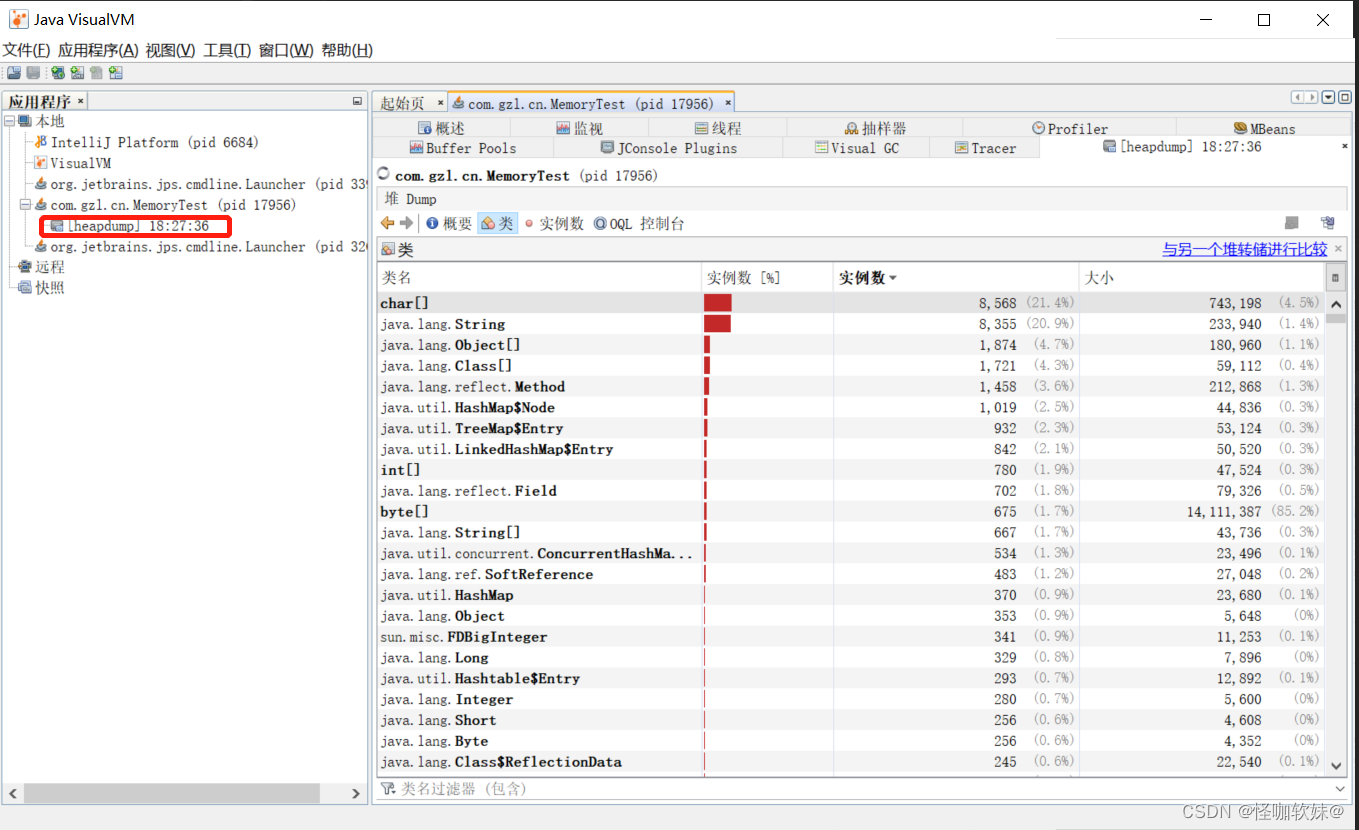Viewport: 1359px width, 830px height.
Task: Open the OQL 控制台 view
Action: point(640,224)
